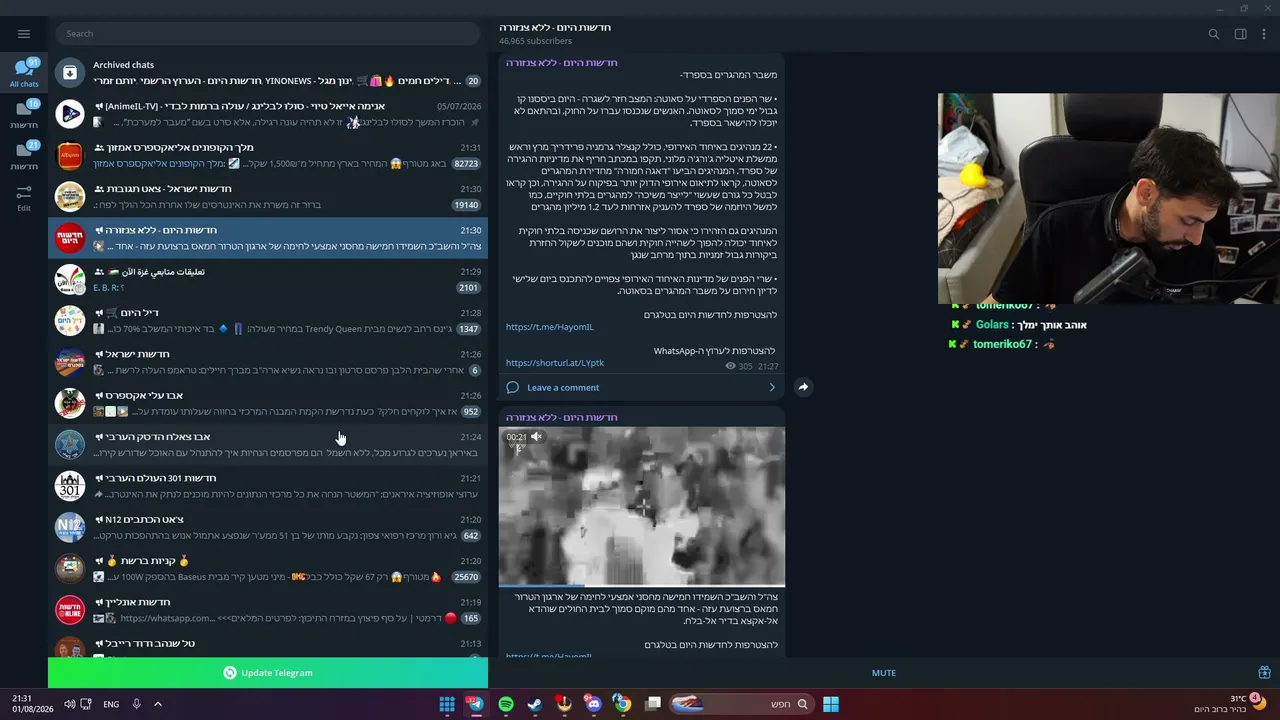Switch the ENG input language
Image resolution: width=1280 pixels, height=720 pixels.
(111, 704)
